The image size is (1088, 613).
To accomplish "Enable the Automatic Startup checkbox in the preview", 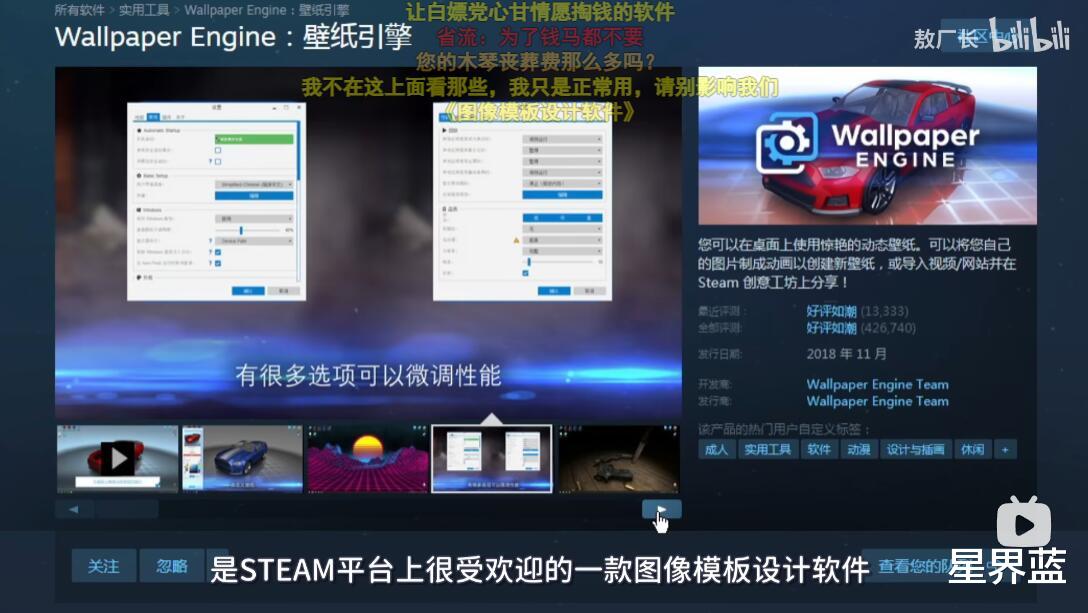I will click(x=217, y=149).
